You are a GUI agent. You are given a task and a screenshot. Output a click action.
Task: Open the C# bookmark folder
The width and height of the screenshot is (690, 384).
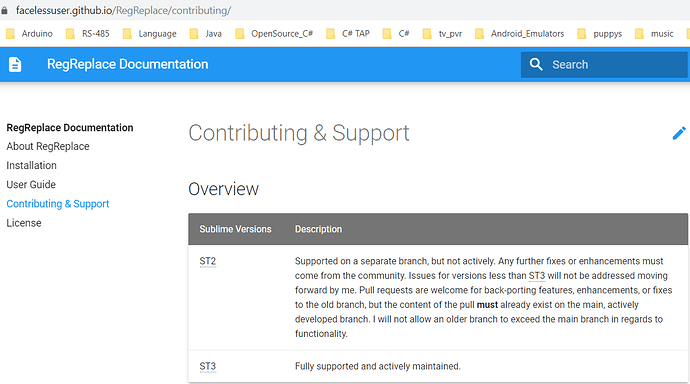(x=396, y=33)
